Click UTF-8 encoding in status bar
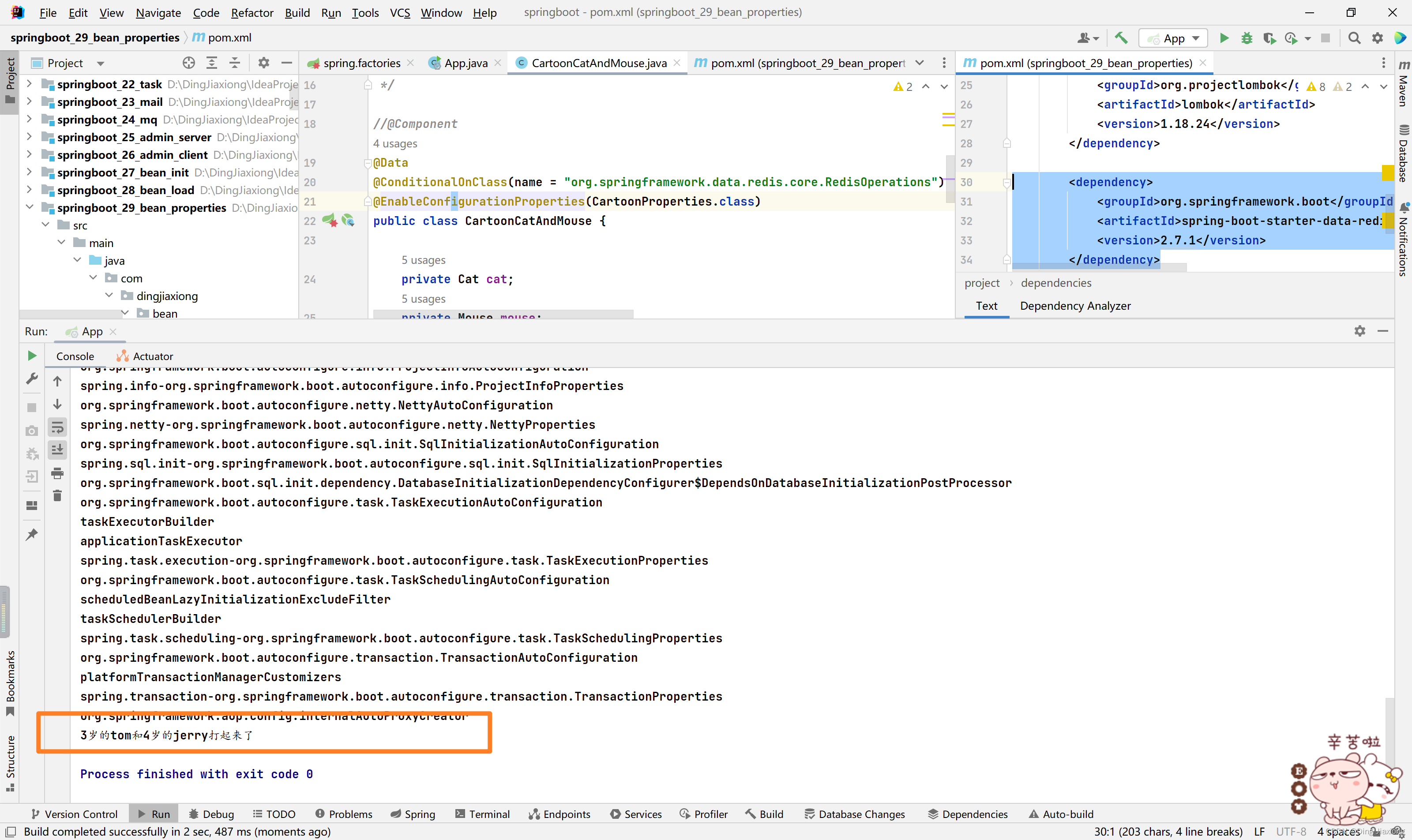This screenshot has height=840, width=1412. click(1291, 832)
